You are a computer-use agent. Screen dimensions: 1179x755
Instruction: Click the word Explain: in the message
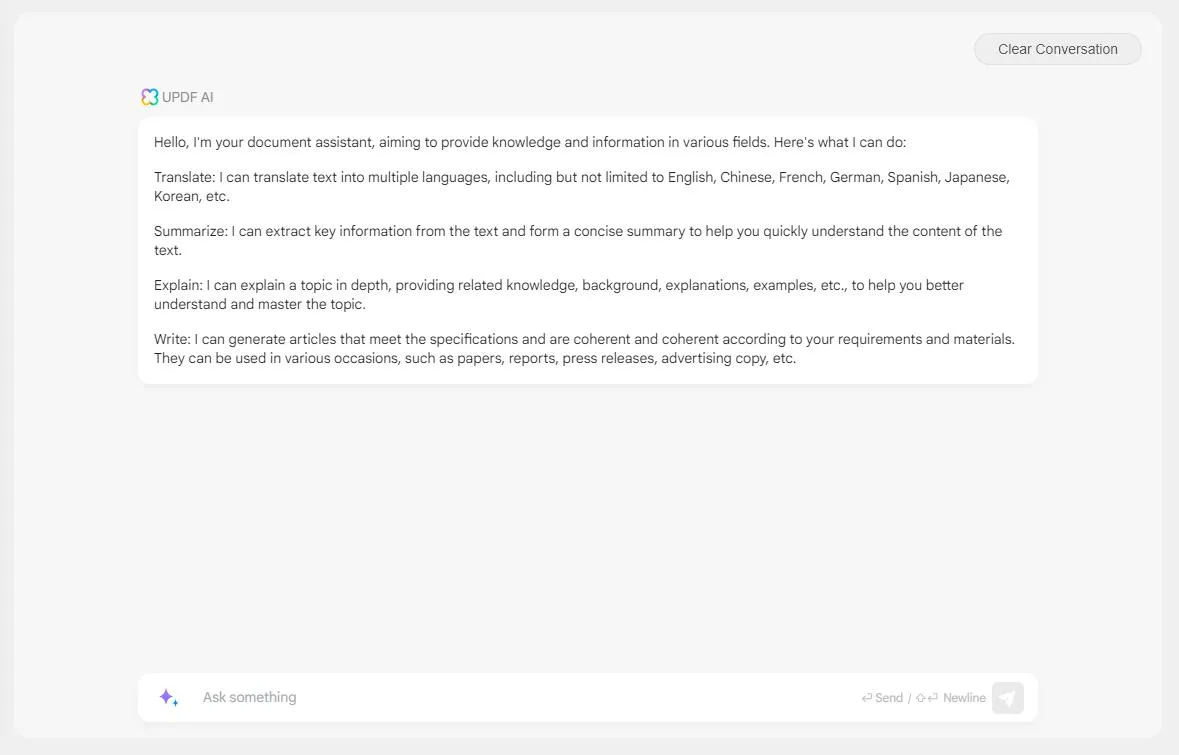[x=178, y=286]
